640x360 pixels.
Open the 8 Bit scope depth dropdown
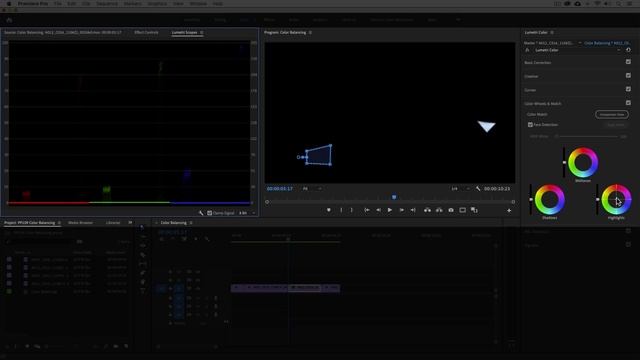(x=247, y=213)
